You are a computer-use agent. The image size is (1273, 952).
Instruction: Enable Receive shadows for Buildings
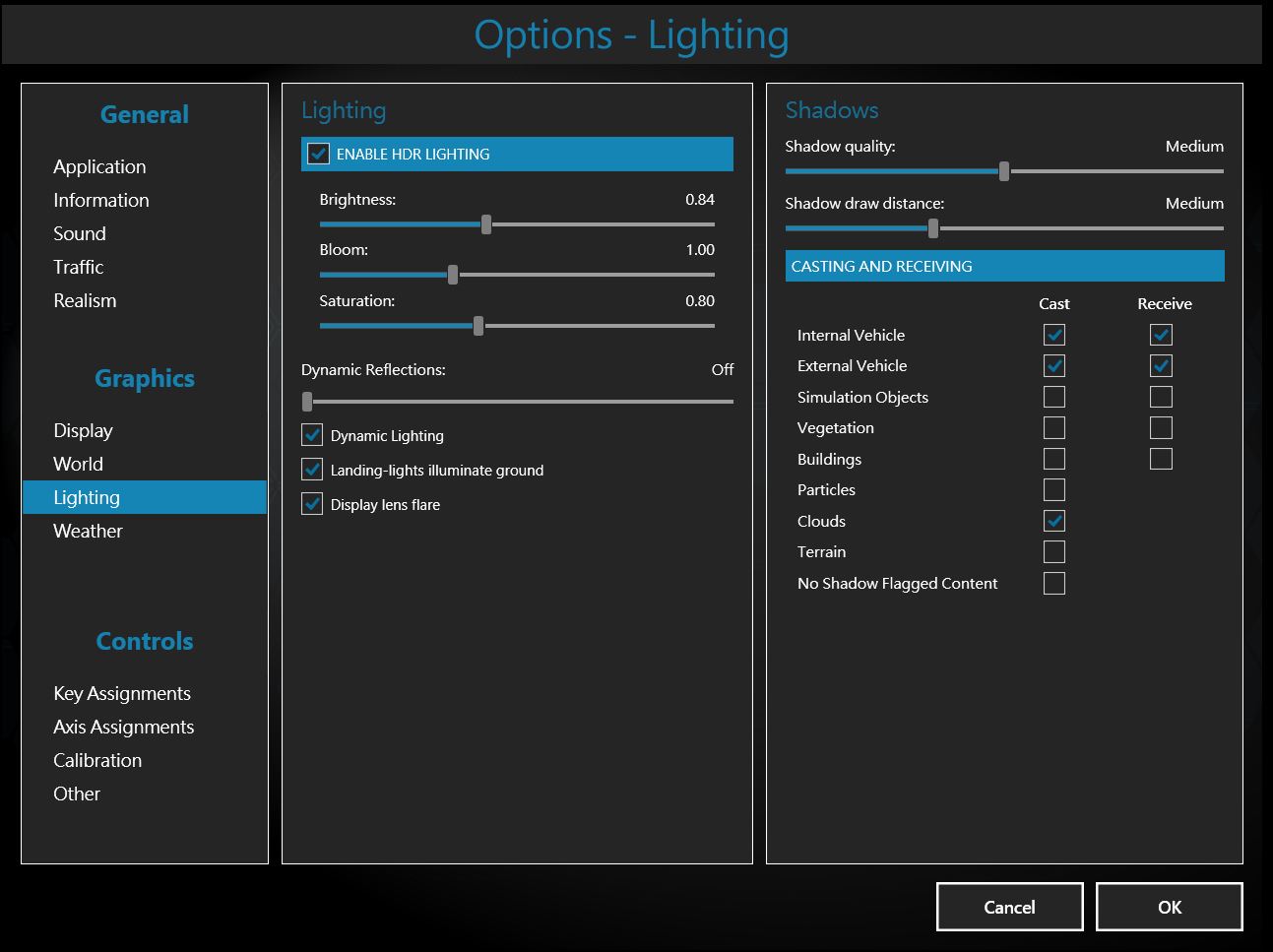(x=1161, y=459)
